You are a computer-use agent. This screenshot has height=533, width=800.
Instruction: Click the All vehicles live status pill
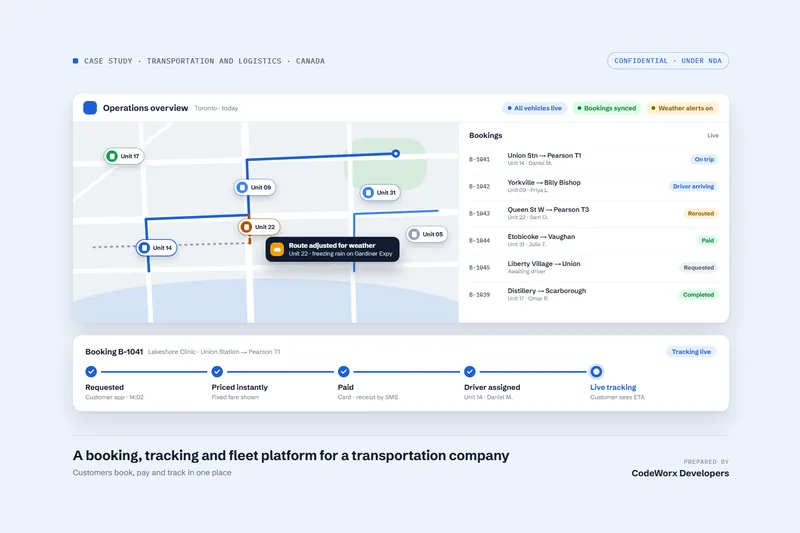(535, 108)
